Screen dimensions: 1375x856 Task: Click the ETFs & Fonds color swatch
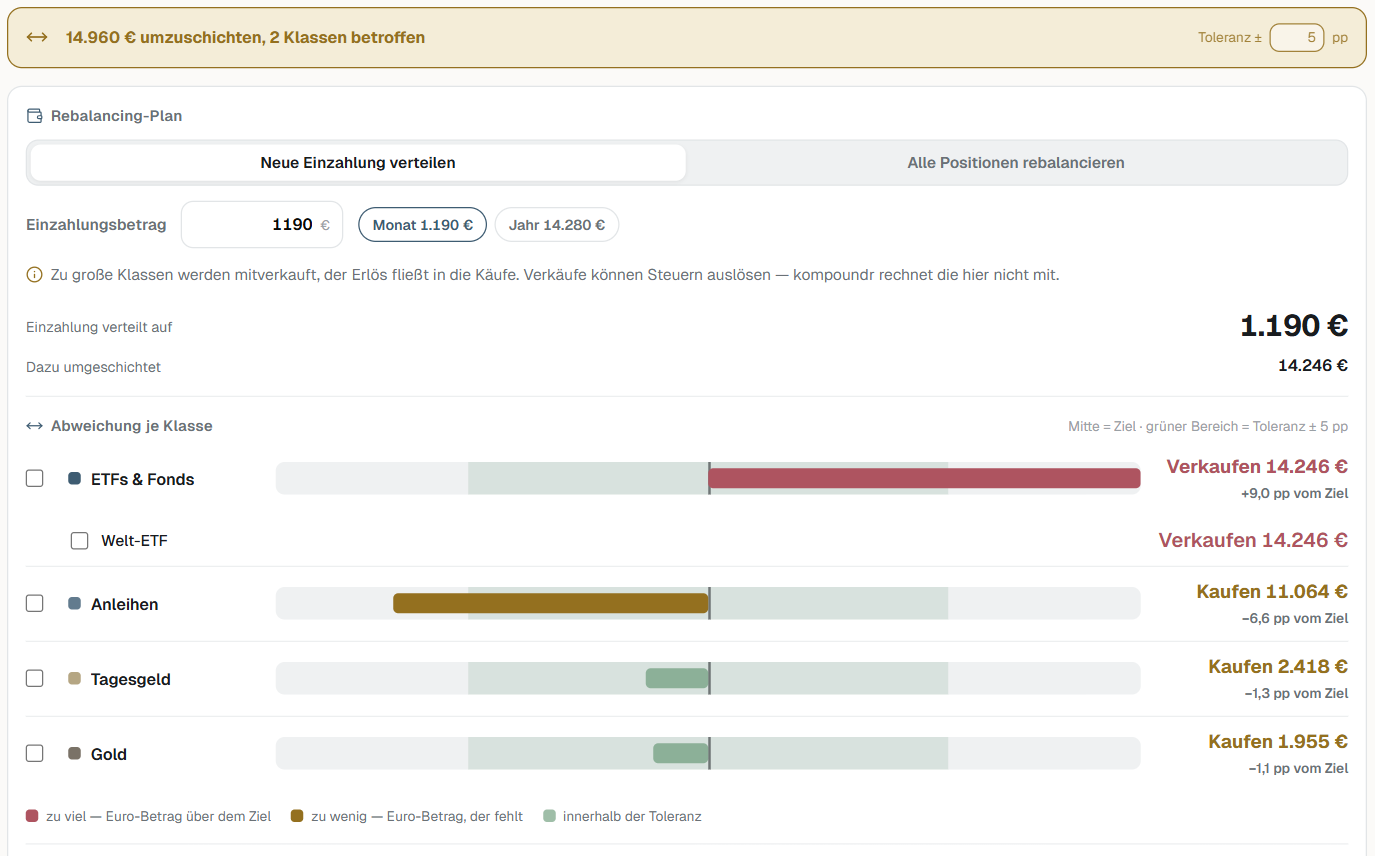click(74, 479)
